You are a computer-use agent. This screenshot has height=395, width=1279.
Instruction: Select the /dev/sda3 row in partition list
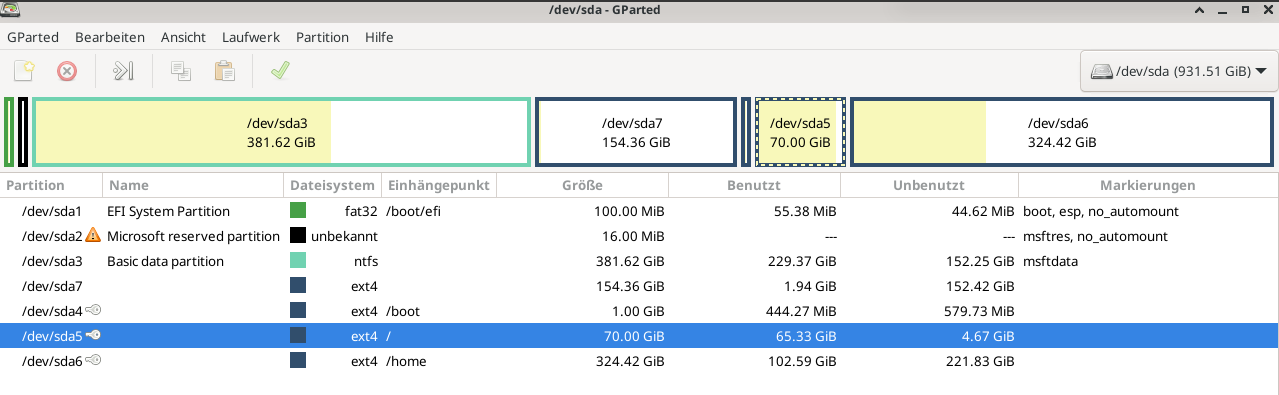(x=639, y=261)
